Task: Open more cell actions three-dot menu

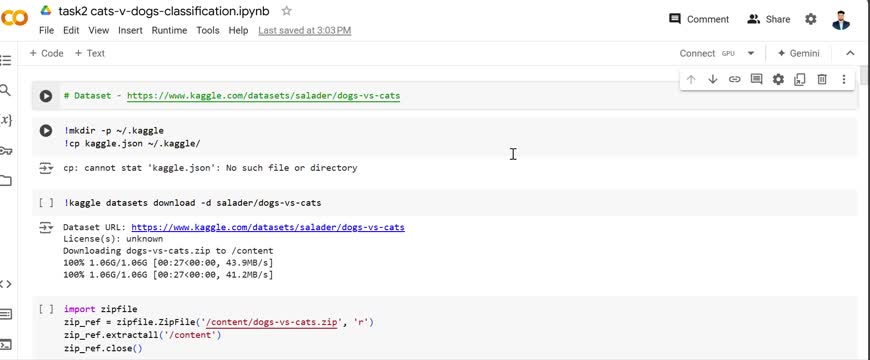Action: coord(844,79)
